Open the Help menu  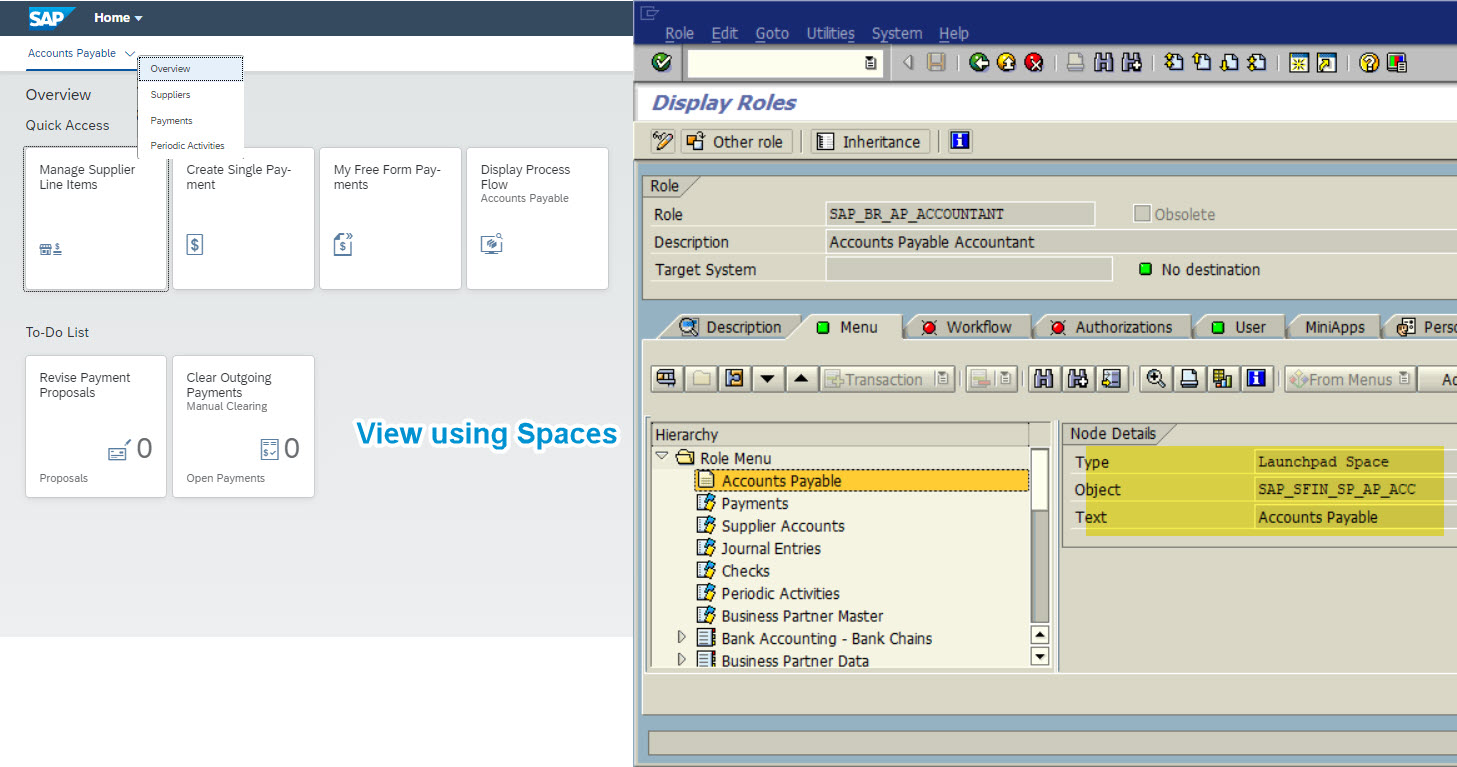[x=954, y=33]
